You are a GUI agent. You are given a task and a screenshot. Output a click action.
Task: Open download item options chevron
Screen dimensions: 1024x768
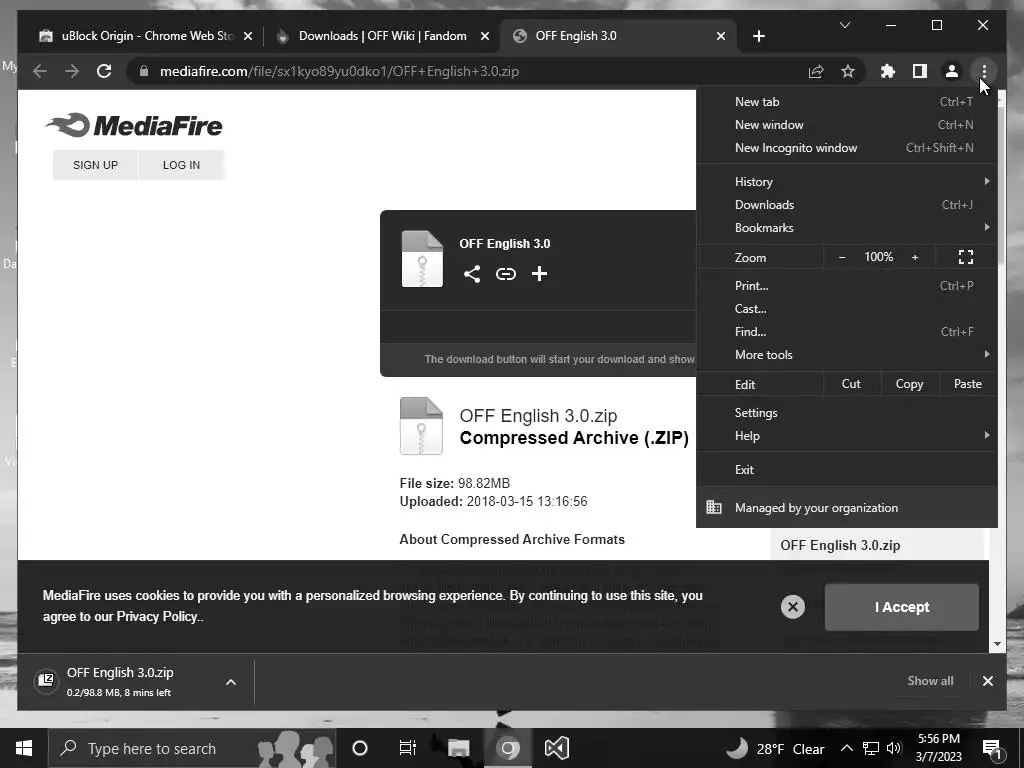[231, 682]
